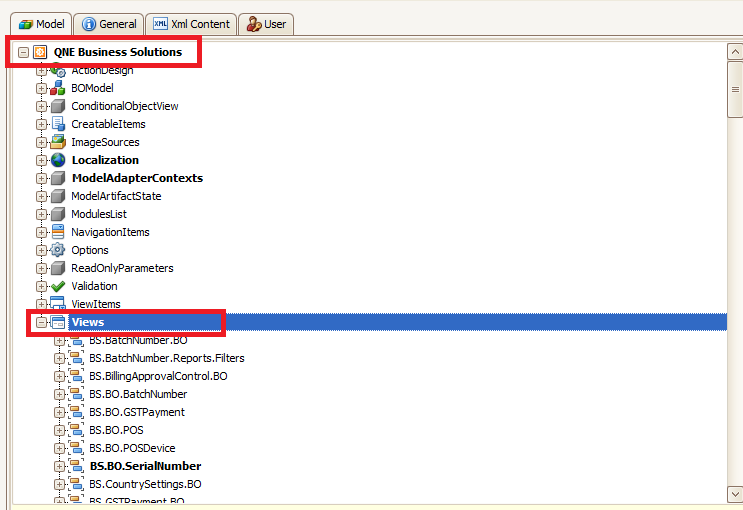Click the Views node icon
743x510 pixels.
[58, 322]
